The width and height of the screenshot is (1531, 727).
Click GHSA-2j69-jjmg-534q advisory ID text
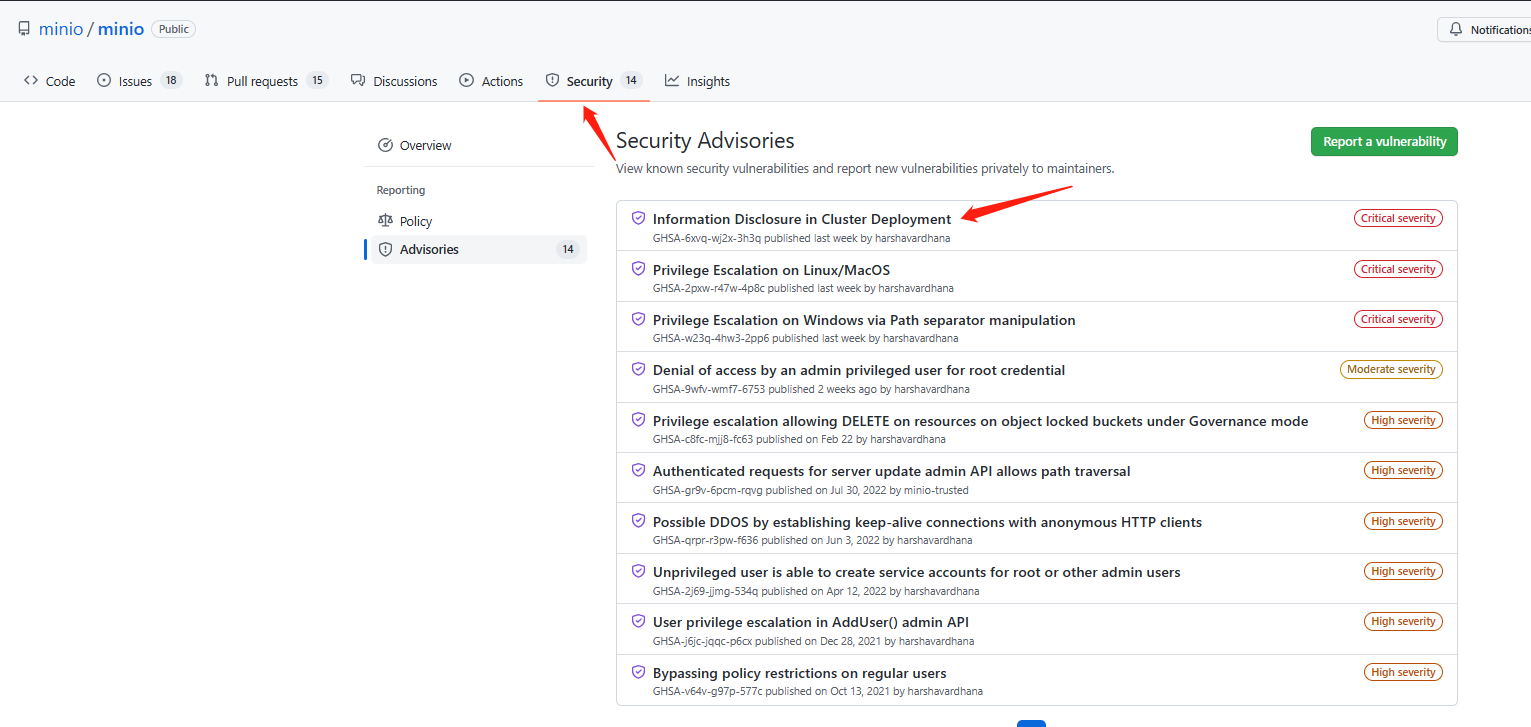click(x=705, y=591)
